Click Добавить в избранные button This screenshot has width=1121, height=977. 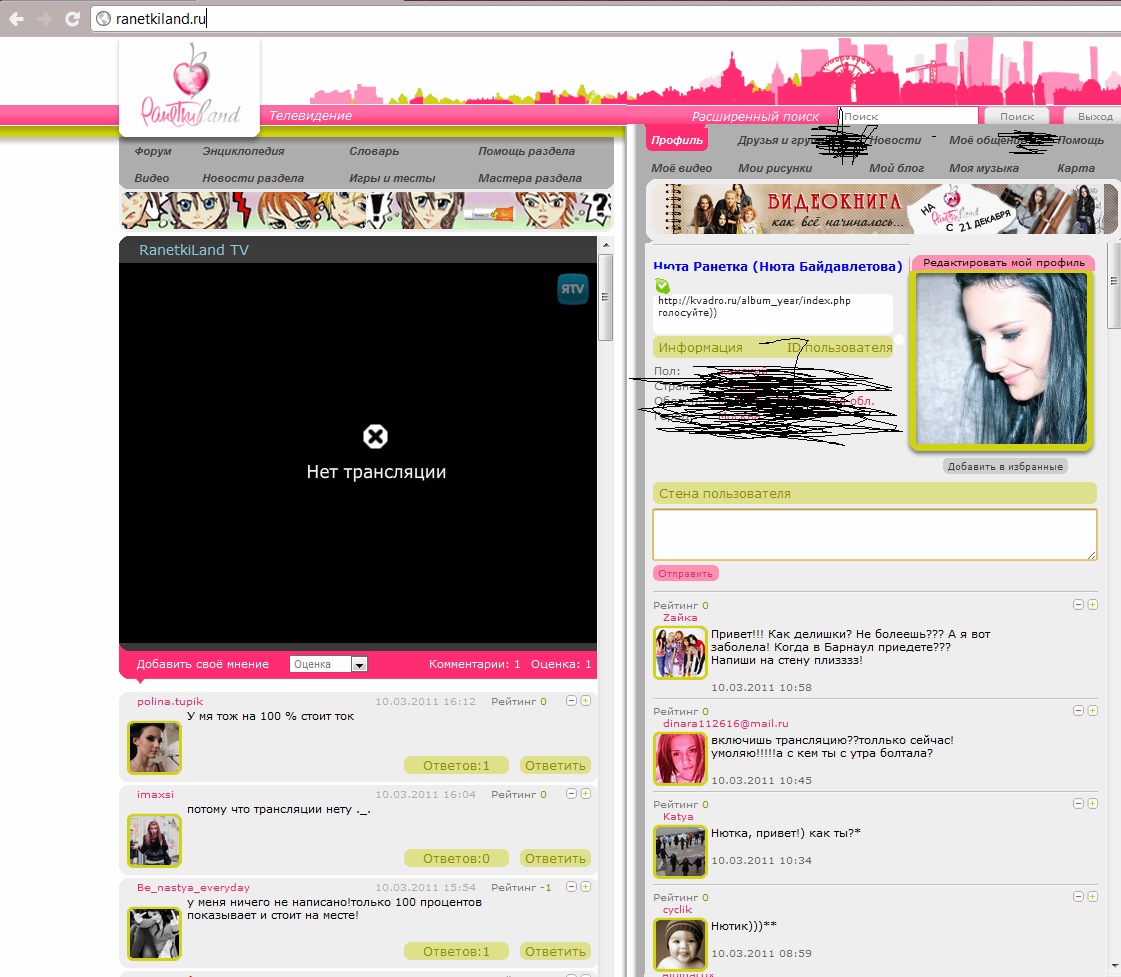[x=1005, y=467]
